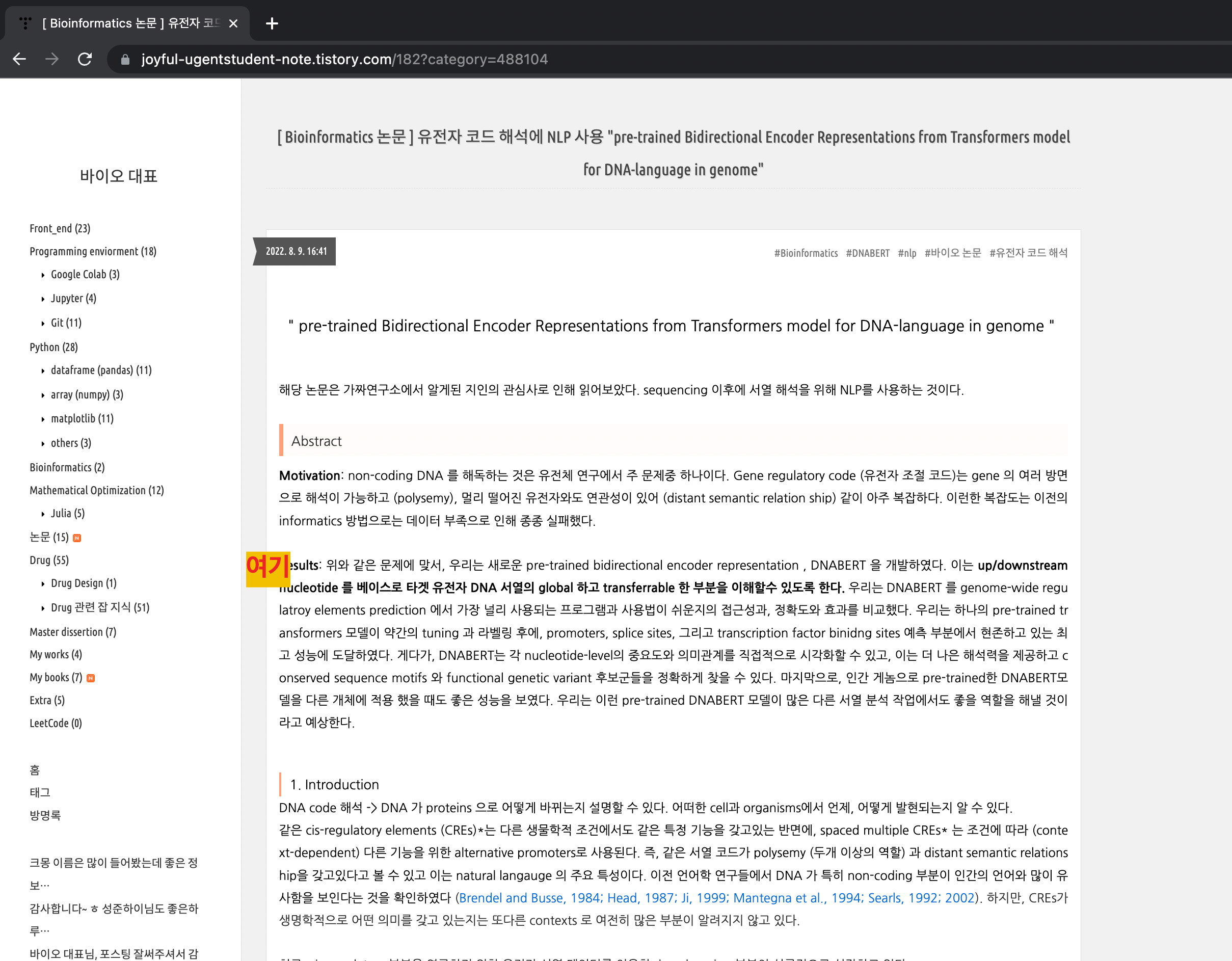This screenshot has height=961, width=1232.
Task: Click the 바이오 대표 blog title
Action: 118,176
